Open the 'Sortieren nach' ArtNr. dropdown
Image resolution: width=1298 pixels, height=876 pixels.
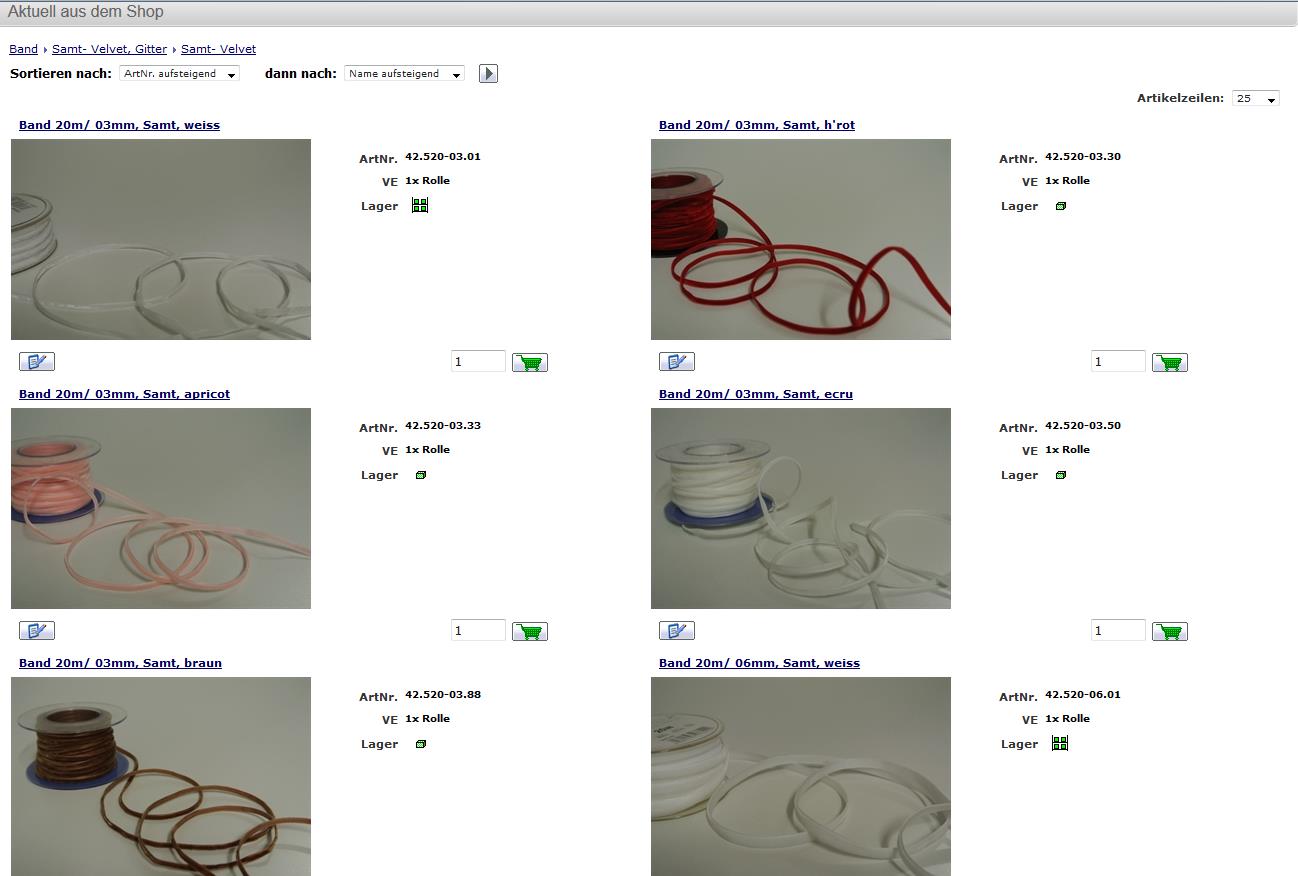pos(179,74)
